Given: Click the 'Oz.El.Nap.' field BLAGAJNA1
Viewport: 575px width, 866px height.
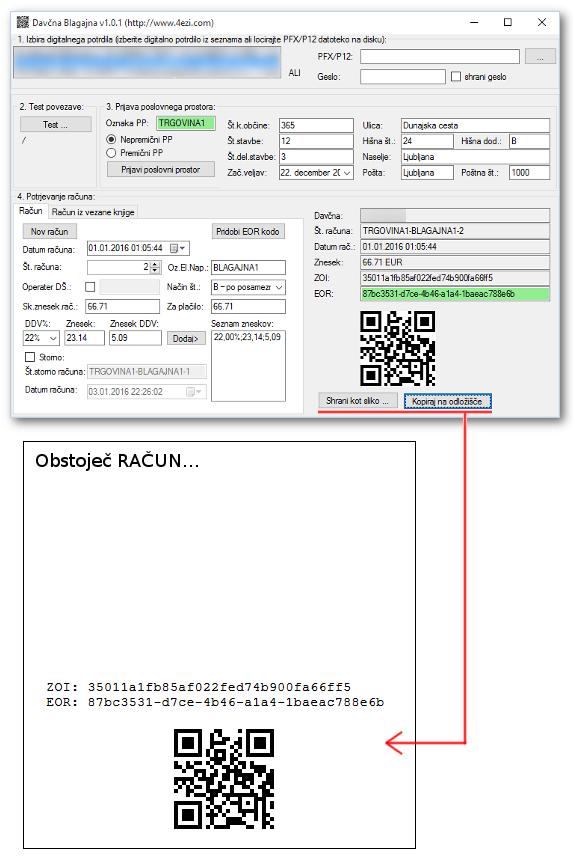Looking at the screenshot, I should (249, 267).
